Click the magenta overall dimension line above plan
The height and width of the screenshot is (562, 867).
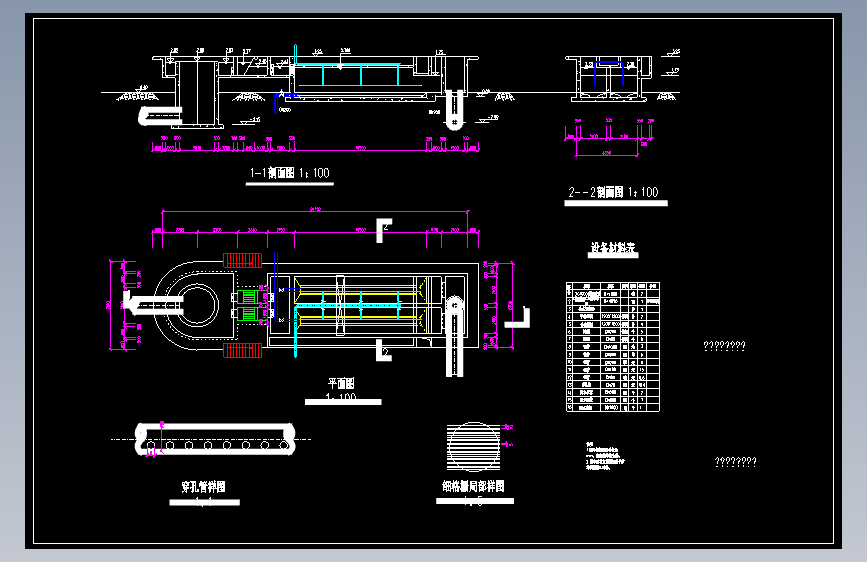tap(315, 211)
